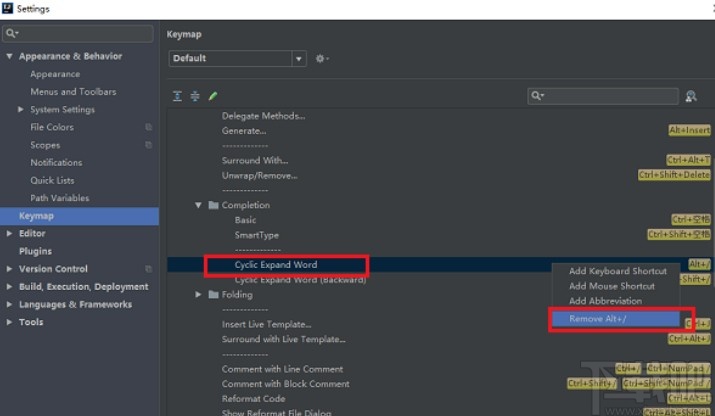This screenshot has height=416, width=715.
Task: Expand the Languages & Frameworks section
Action: [x=9, y=304]
